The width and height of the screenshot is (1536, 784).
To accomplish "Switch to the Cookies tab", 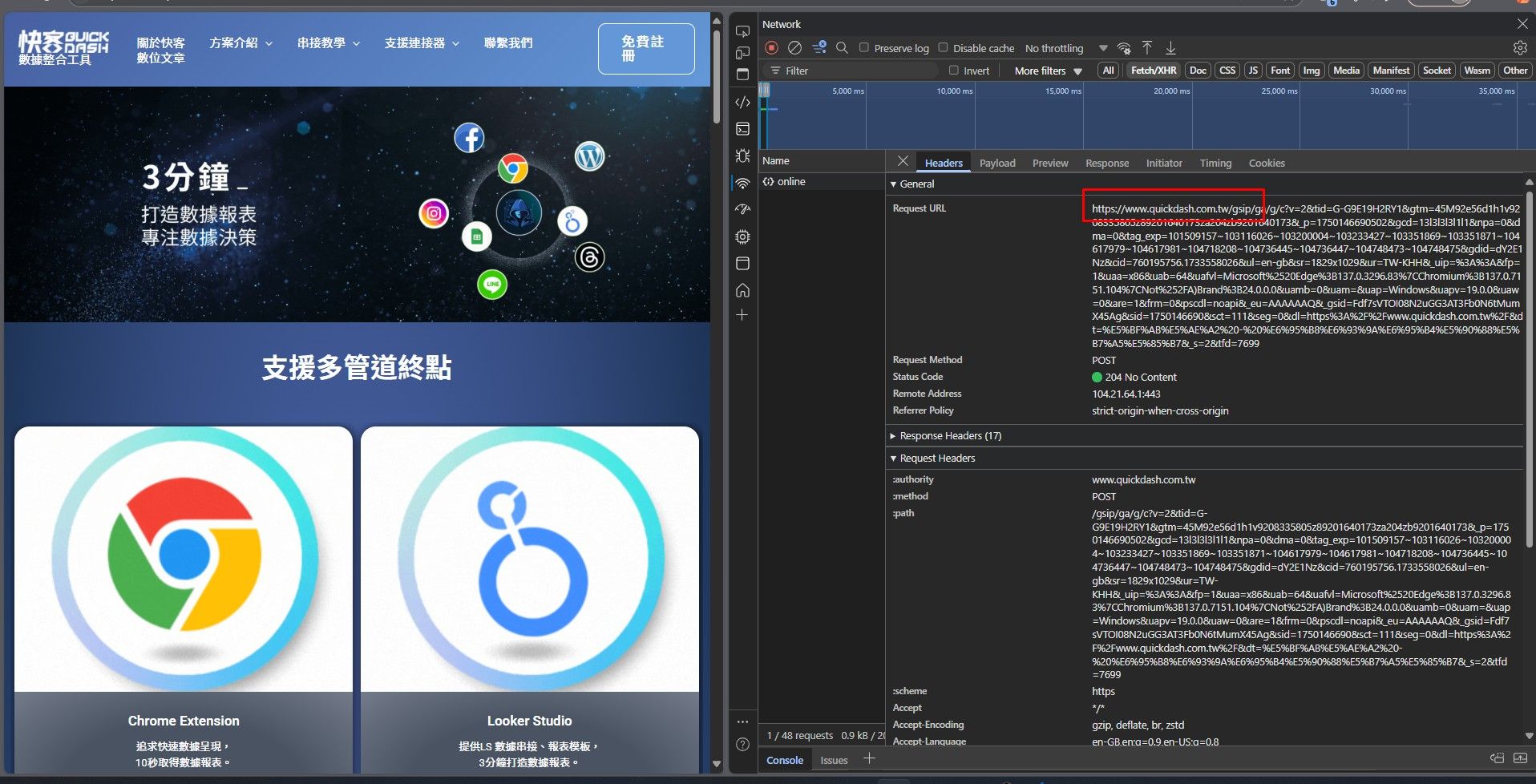I will (1267, 163).
